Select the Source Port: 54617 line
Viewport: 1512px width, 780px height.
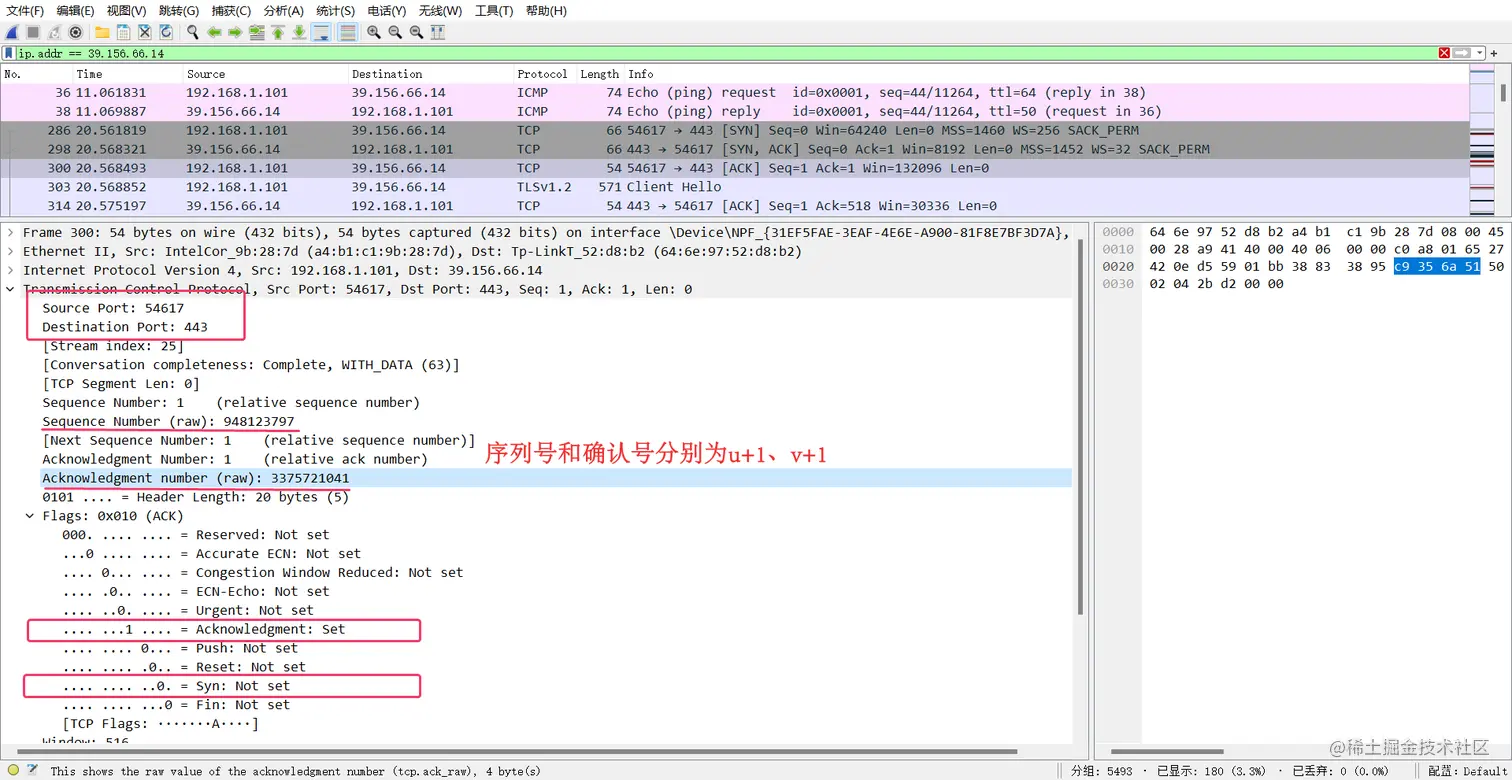113,308
